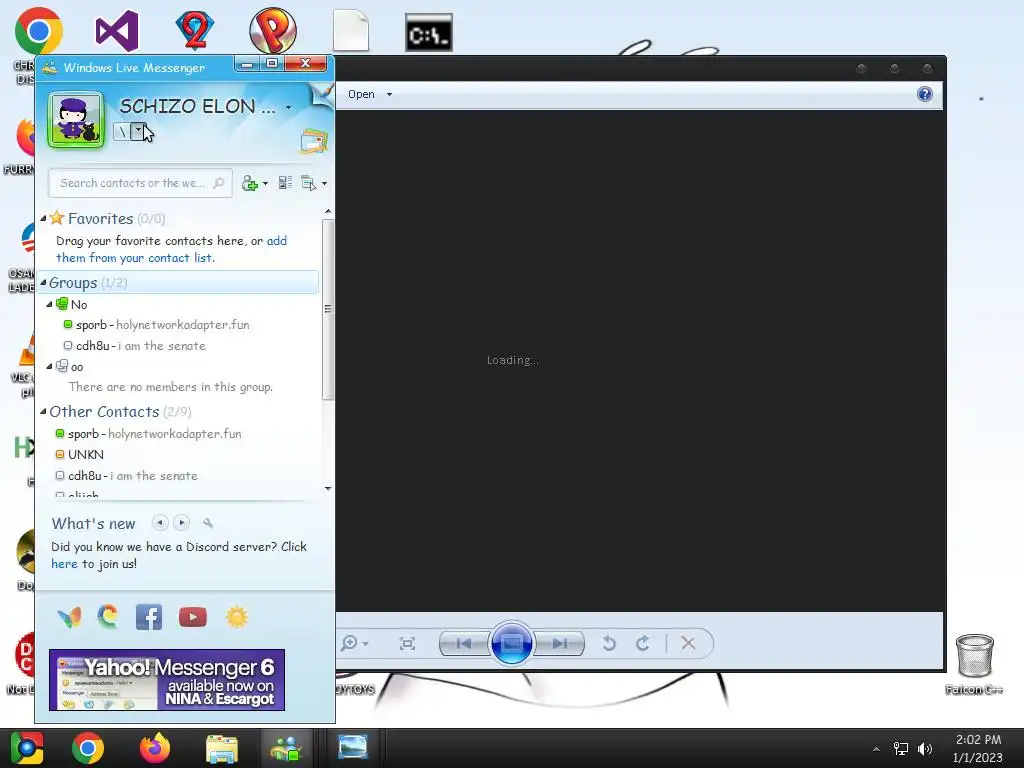
Task: Open the Add a contact dropdown arrow
Action: point(264,184)
